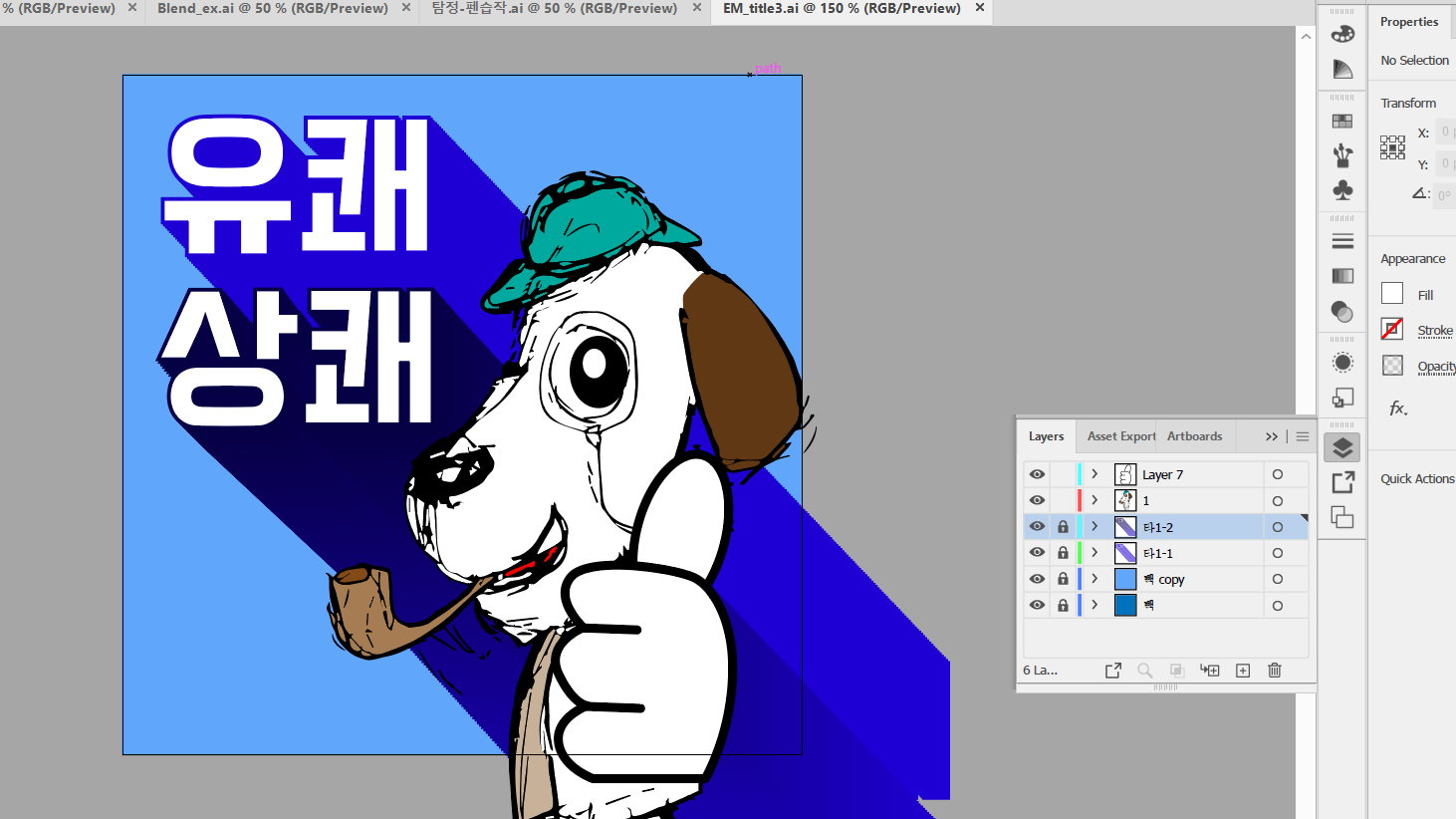Hide the 타1-2 layer
The height and width of the screenshot is (819, 1456).
pyautogui.click(x=1037, y=526)
